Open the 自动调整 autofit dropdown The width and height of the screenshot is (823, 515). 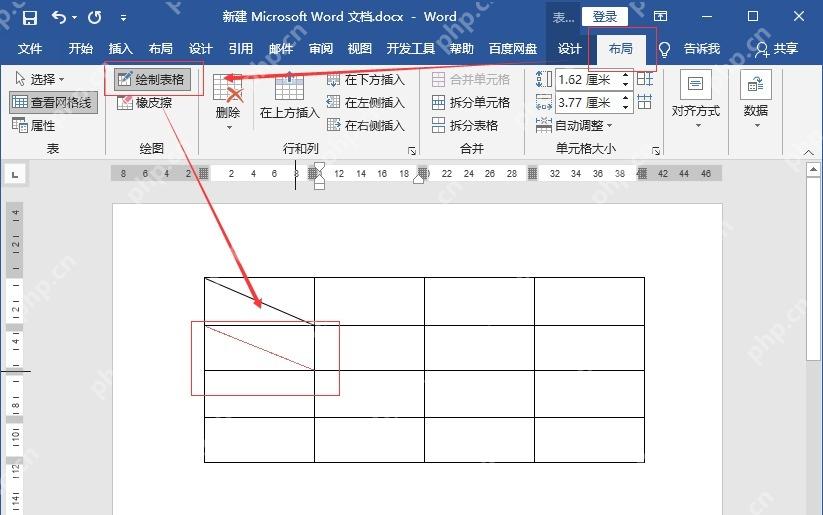tap(574, 125)
